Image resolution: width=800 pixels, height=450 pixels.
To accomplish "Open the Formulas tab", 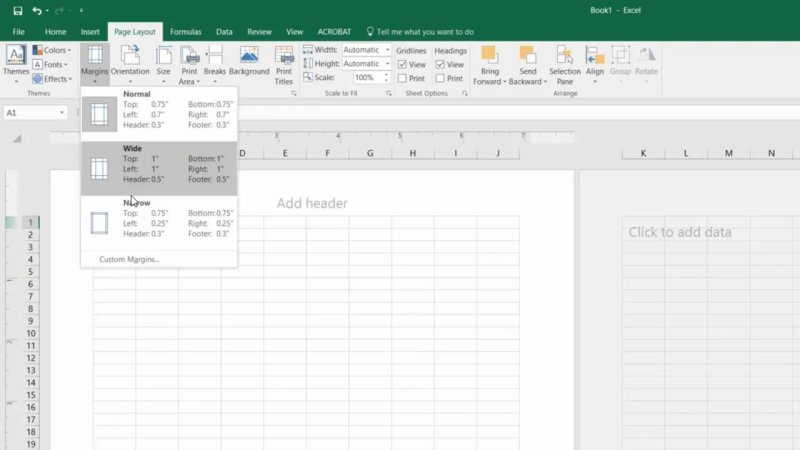I will [186, 32].
